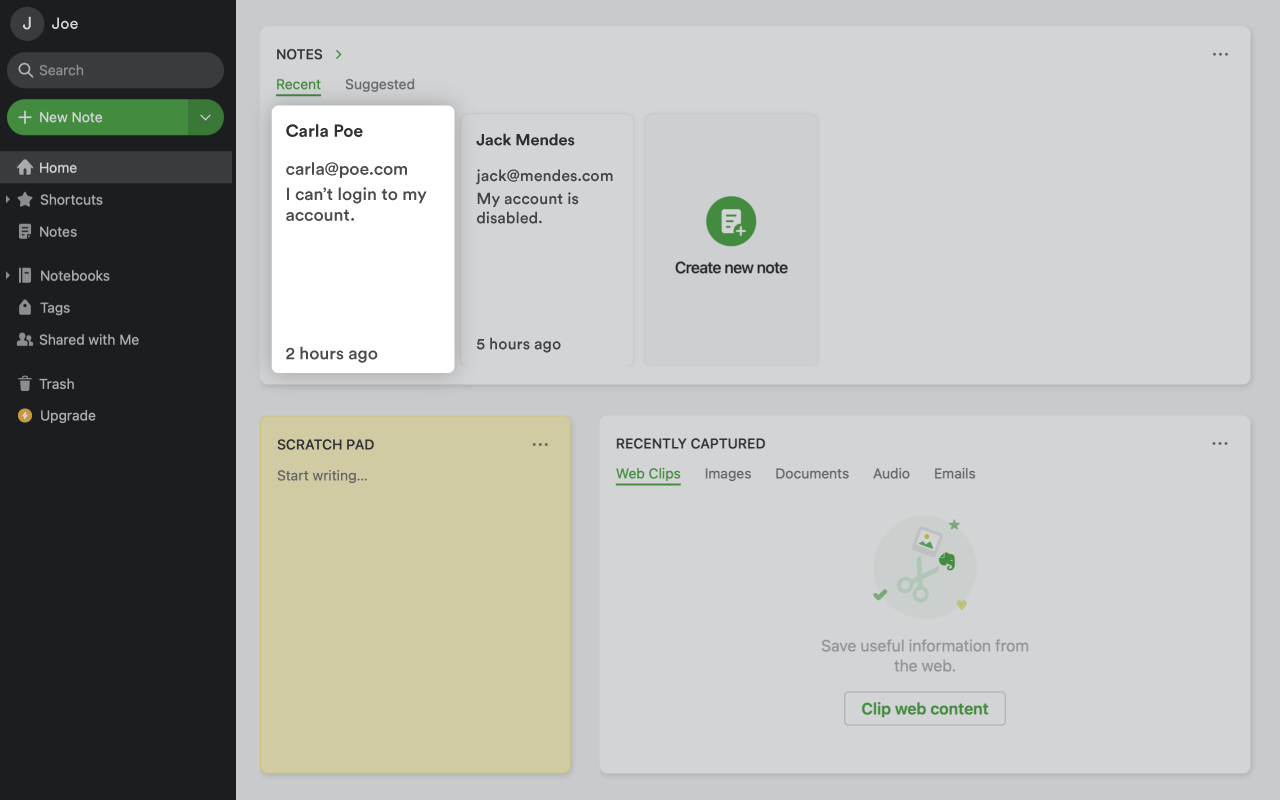Viewport: 1280px width, 800px height.
Task: Click the Clip web content button
Action: click(x=924, y=708)
